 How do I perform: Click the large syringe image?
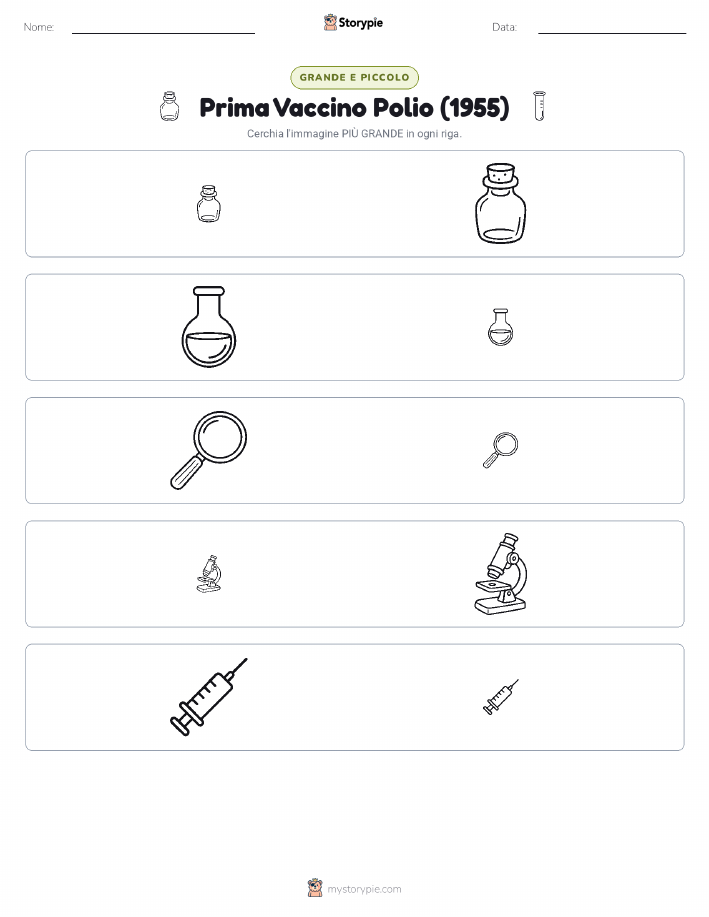tap(209, 697)
